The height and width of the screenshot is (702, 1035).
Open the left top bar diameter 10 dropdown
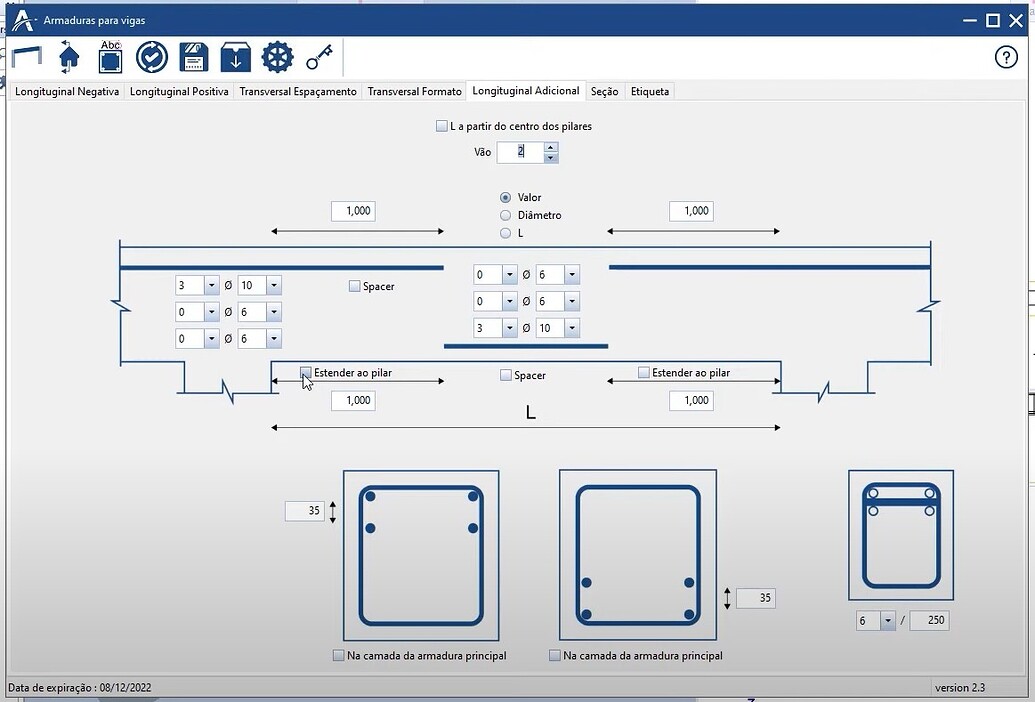pyautogui.click(x=274, y=286)
